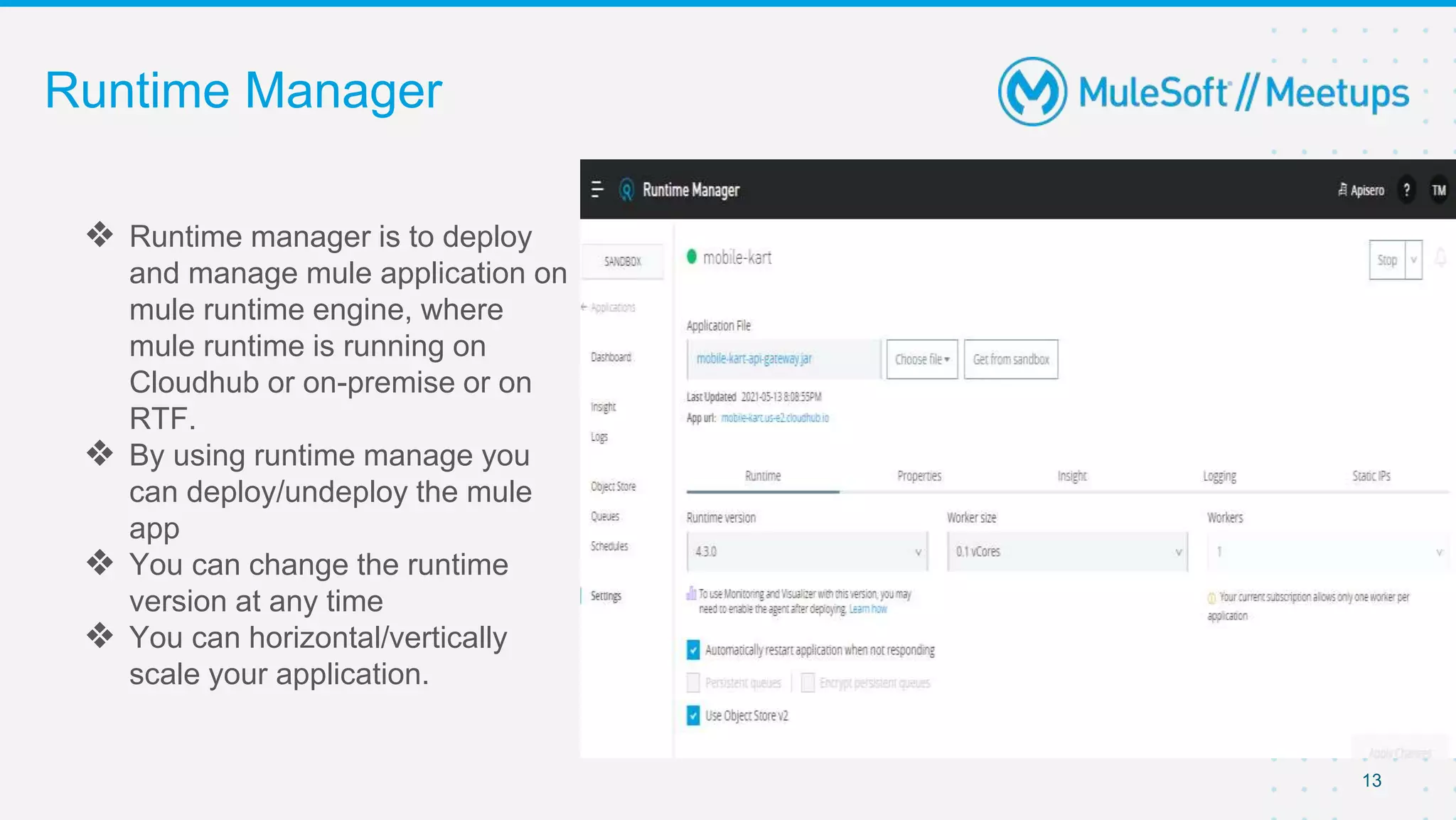Click the notification bell icon
The width and height of the screenshot is (1456, 820).
(x=1440, y=257)
